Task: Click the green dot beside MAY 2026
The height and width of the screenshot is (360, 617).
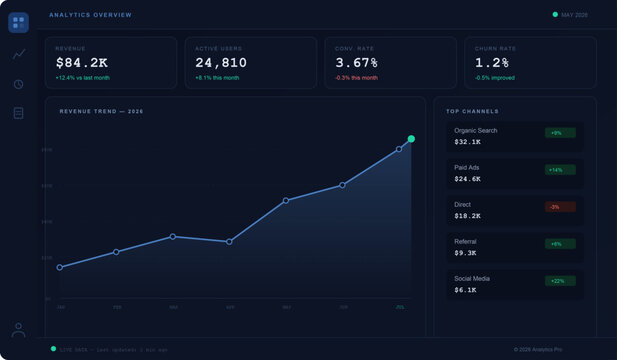Action: (x=555, y=15)
